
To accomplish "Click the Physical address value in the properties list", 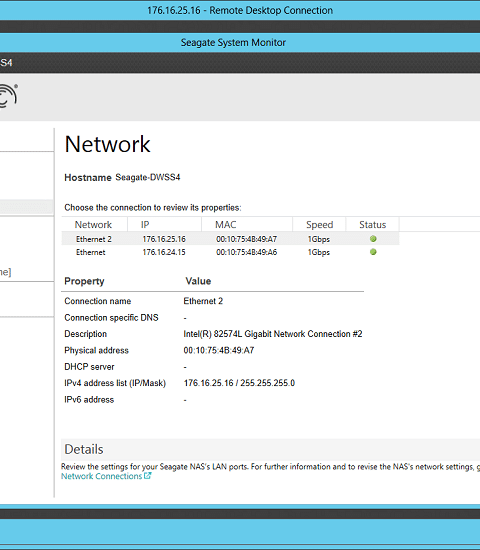I will click(219, 350).
